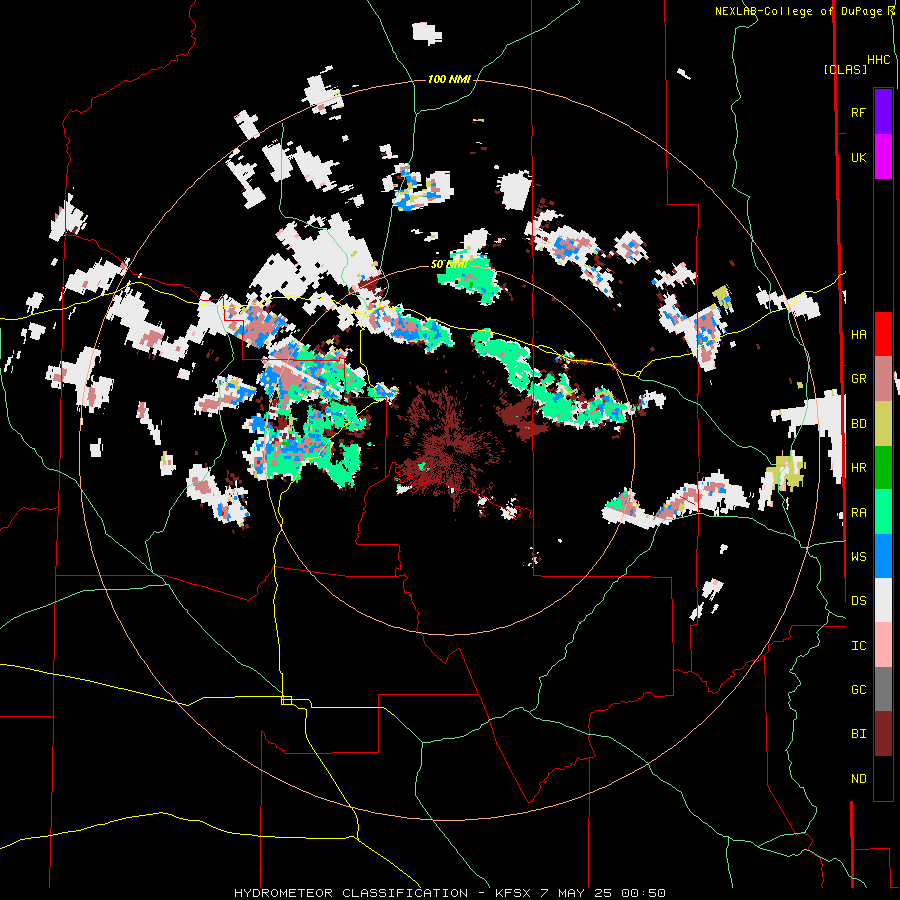
Task: Click the HA legend label
Action: 858,334
